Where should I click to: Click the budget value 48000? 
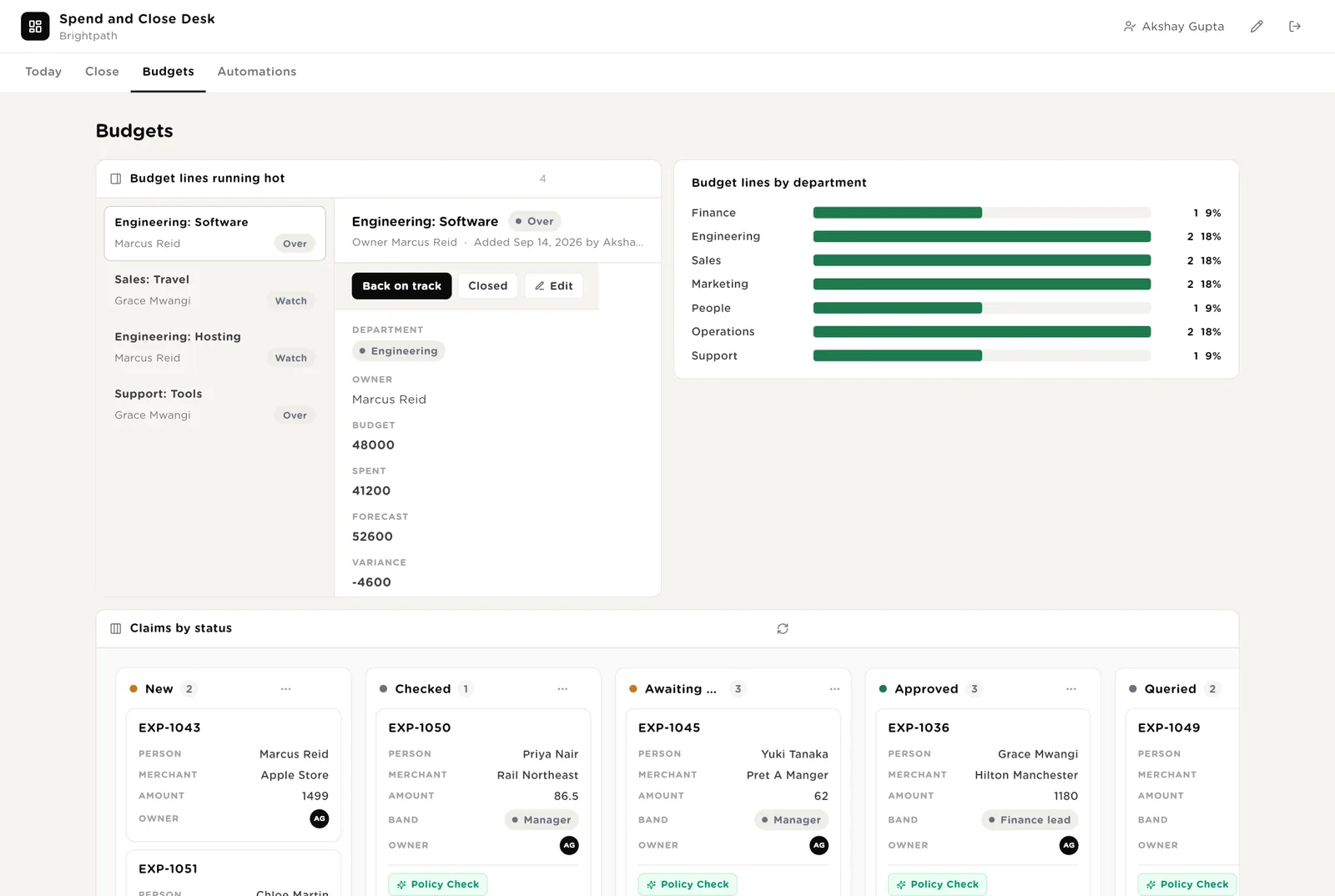(x=373, y=445)
